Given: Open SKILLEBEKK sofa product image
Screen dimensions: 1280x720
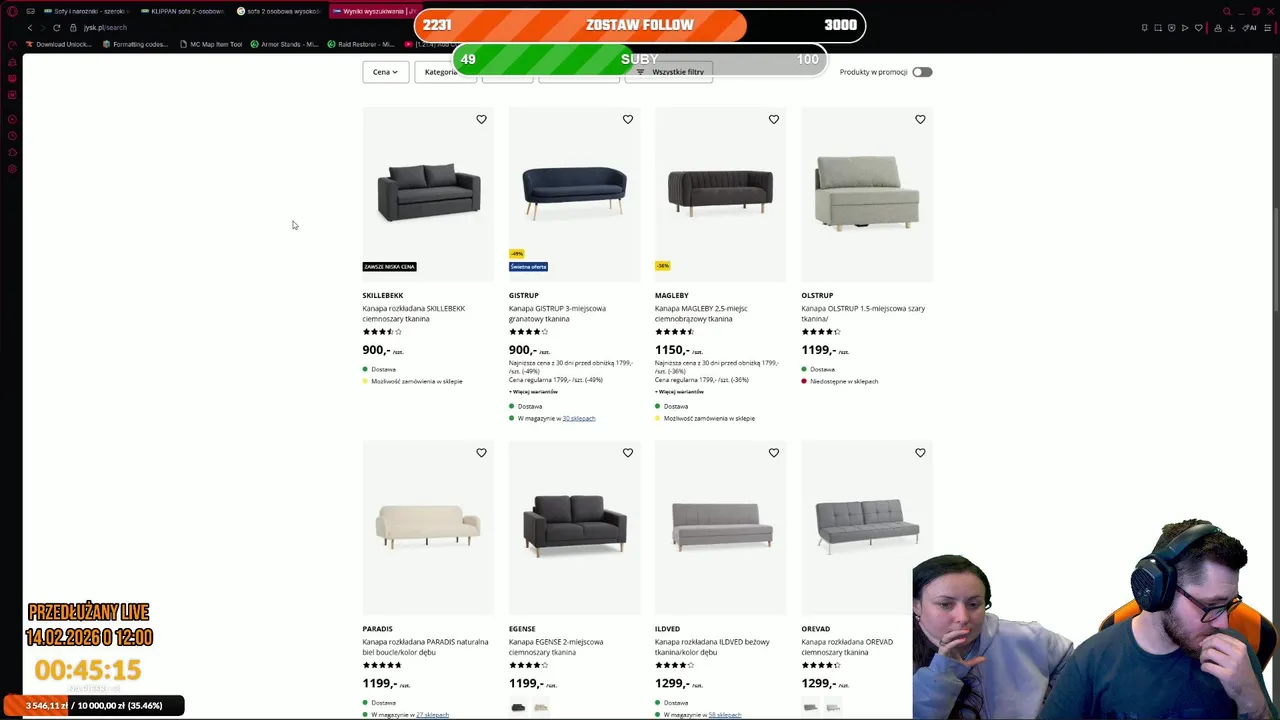Looking at the screenshot, I should (x=428, y=192).
